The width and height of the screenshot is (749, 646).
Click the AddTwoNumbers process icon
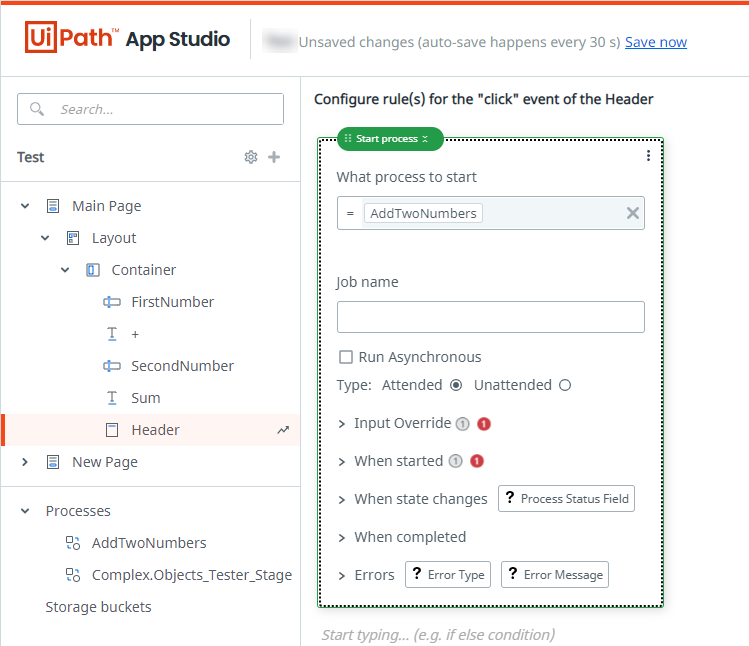[x=73, y=543]
